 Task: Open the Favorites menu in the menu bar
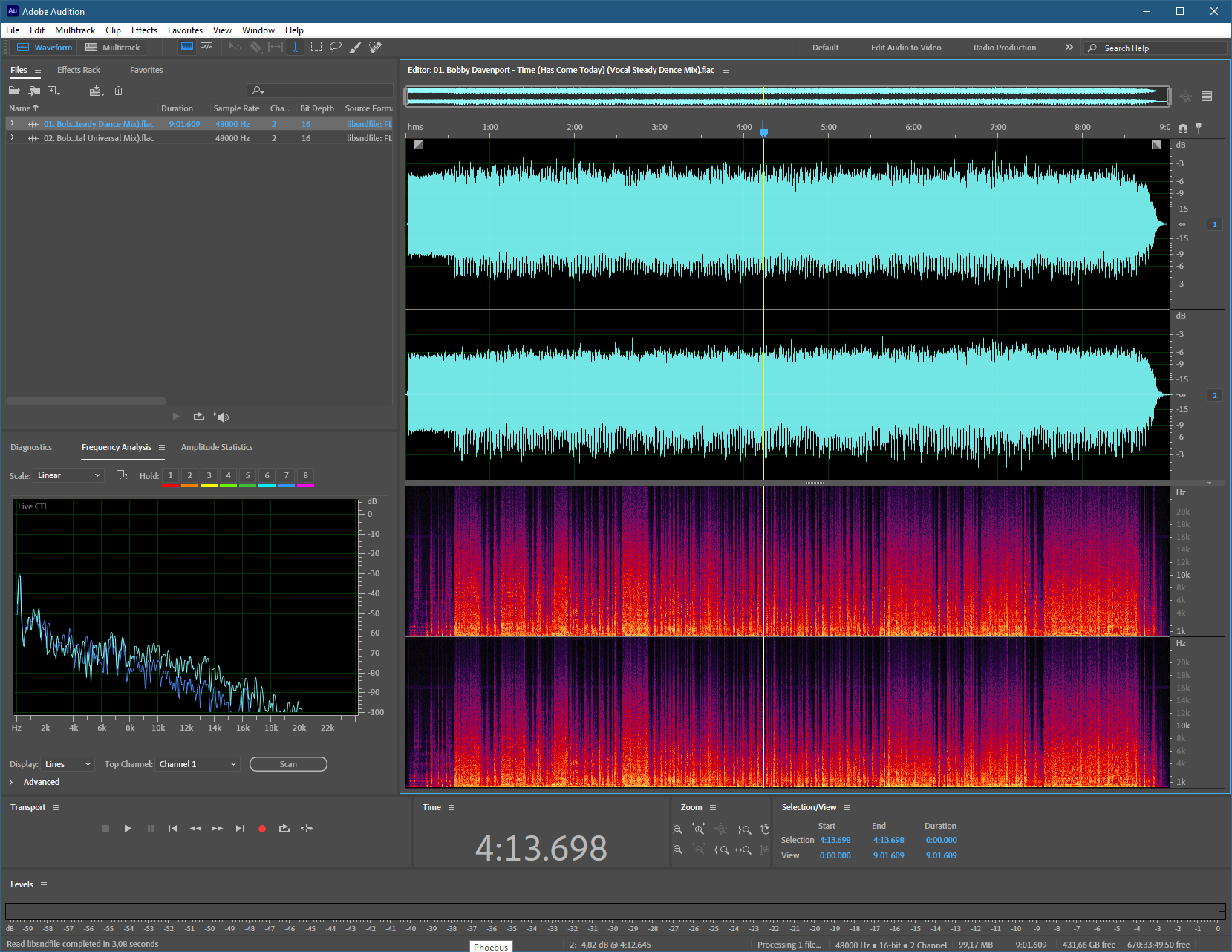tap(185, 30)
